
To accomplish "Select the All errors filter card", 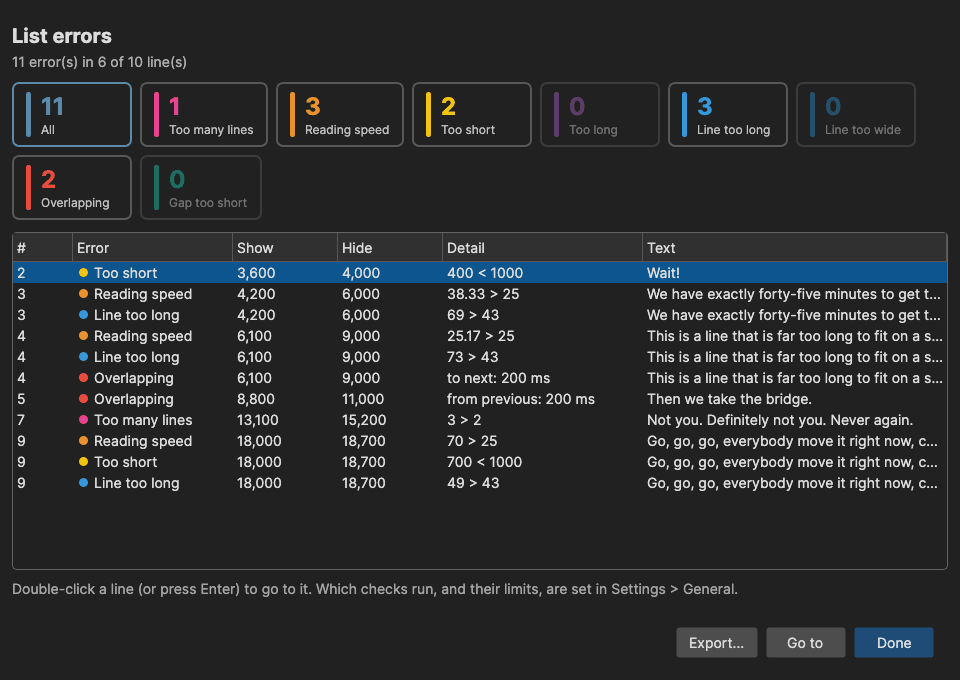I will [x=72, y=114].
